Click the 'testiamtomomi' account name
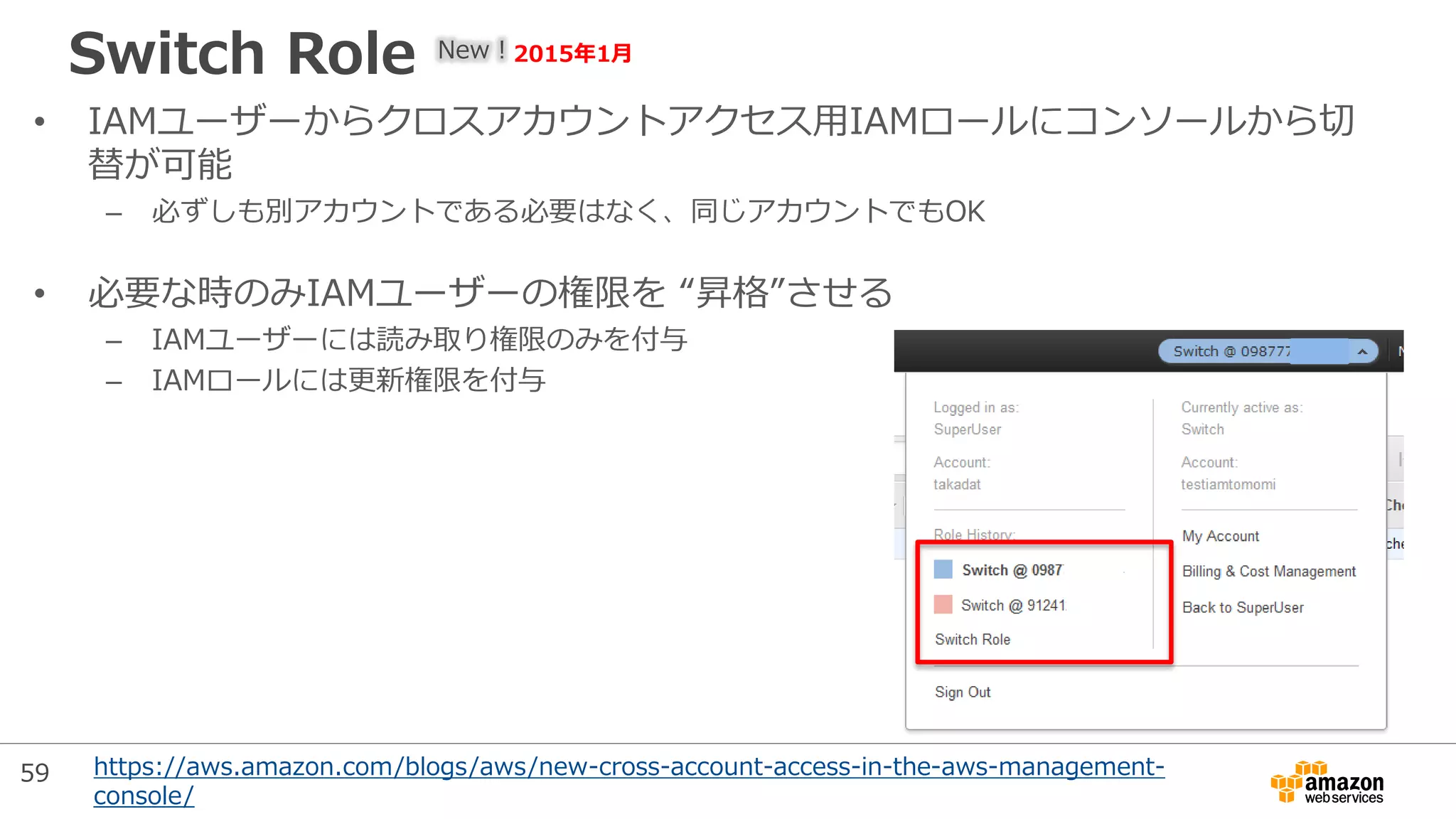The height and width of the screenshot is (819, 1456). pyautogui.click(x=1228, y=485)
